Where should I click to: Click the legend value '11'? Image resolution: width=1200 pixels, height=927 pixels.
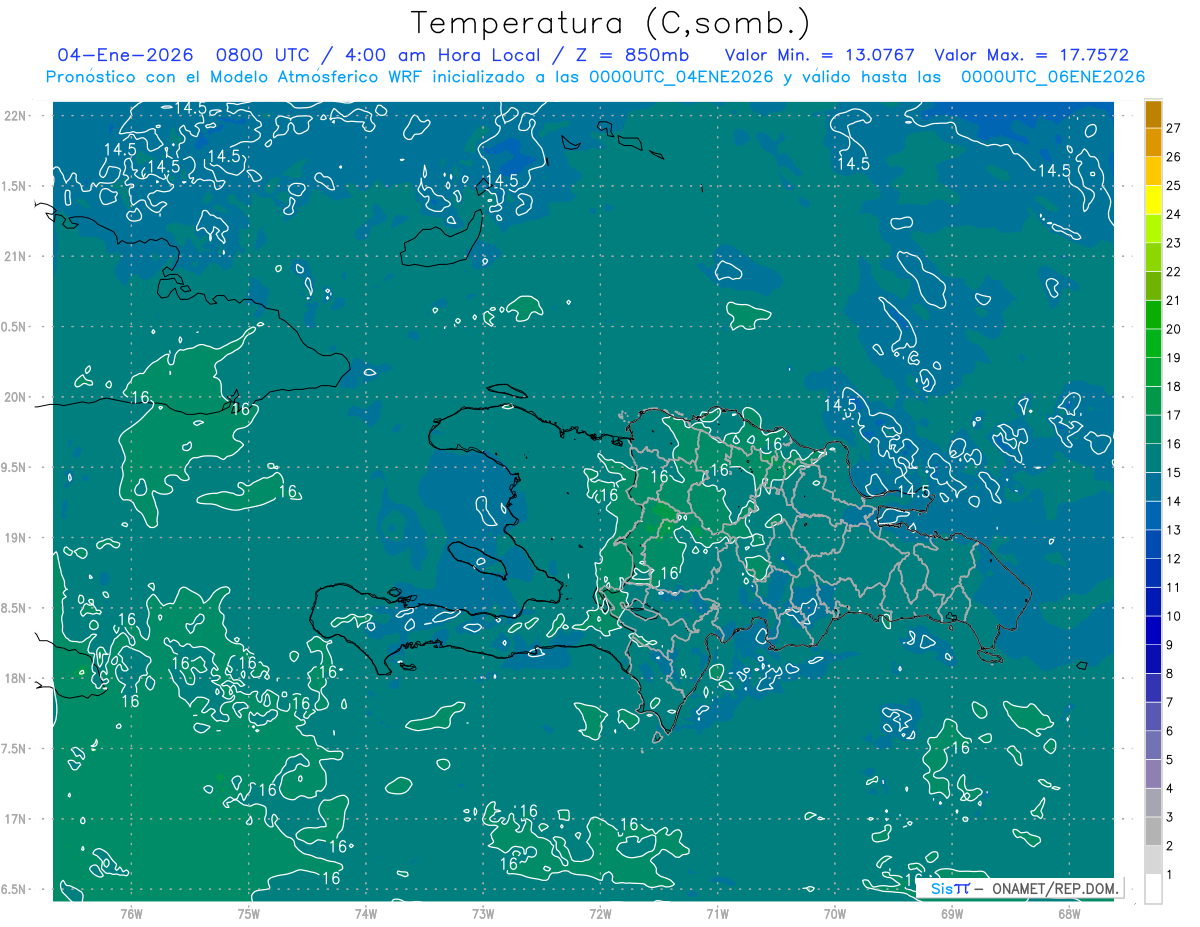tap(1174, 588)
